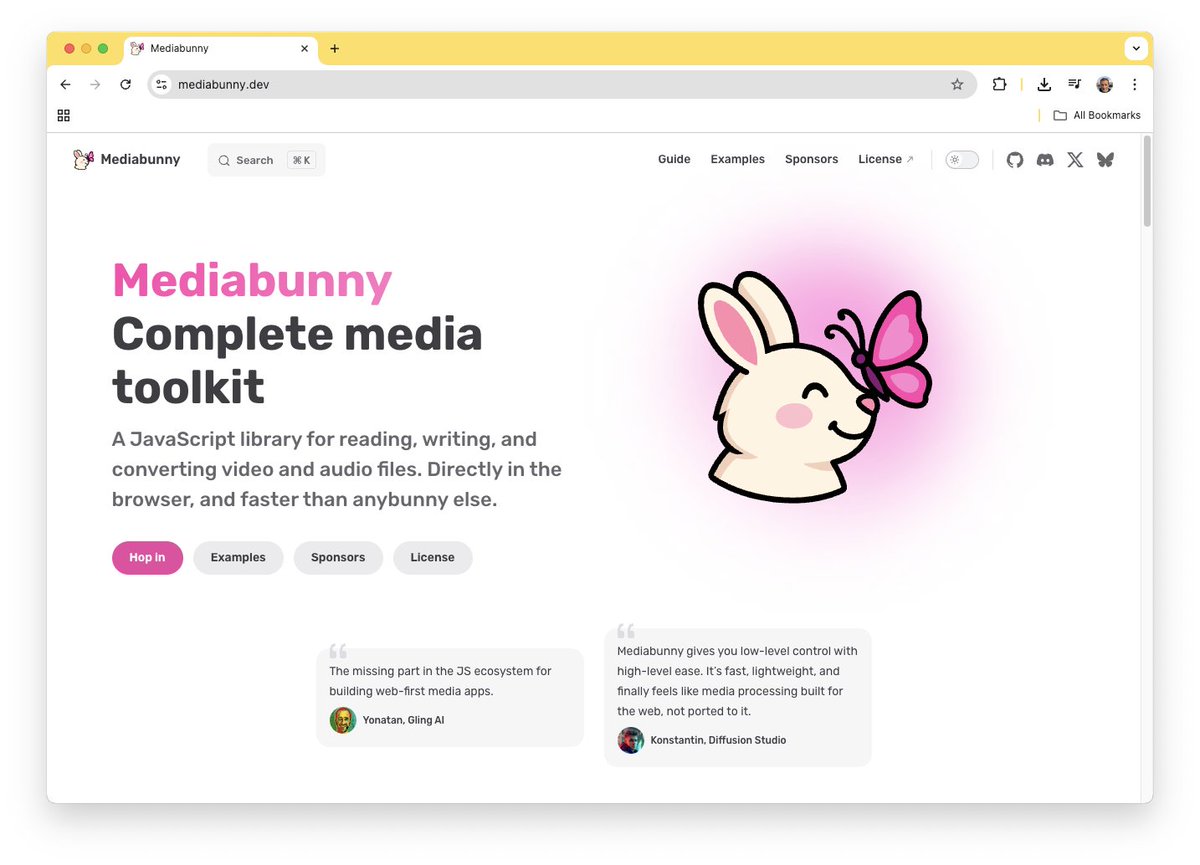The image size is (1200, 865).
Task: Click the Mediabunny logo in header
Action: (83, 160)
